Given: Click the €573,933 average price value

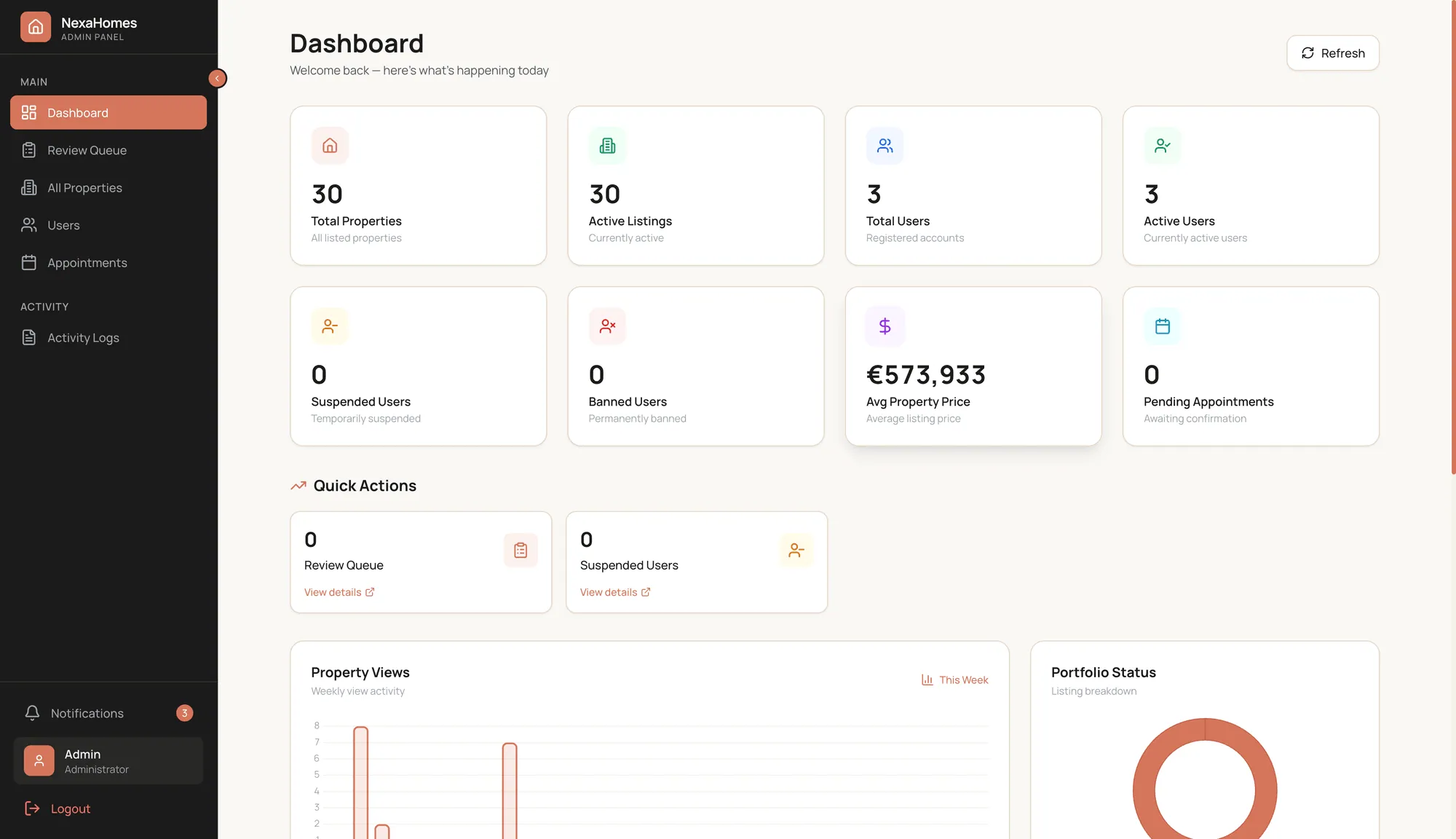Looking at the screenshot, I should pos(926,375).
